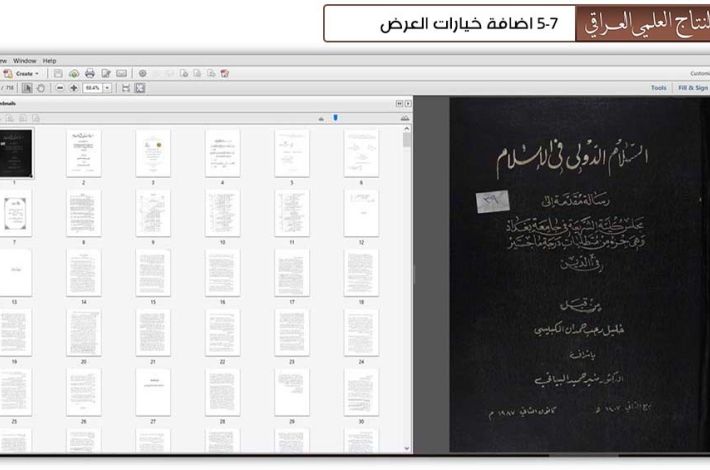Image resolution: width=710 pixels, height=470 pixels.
Task: Select the page 26 thumbnail
Action: 84,392
